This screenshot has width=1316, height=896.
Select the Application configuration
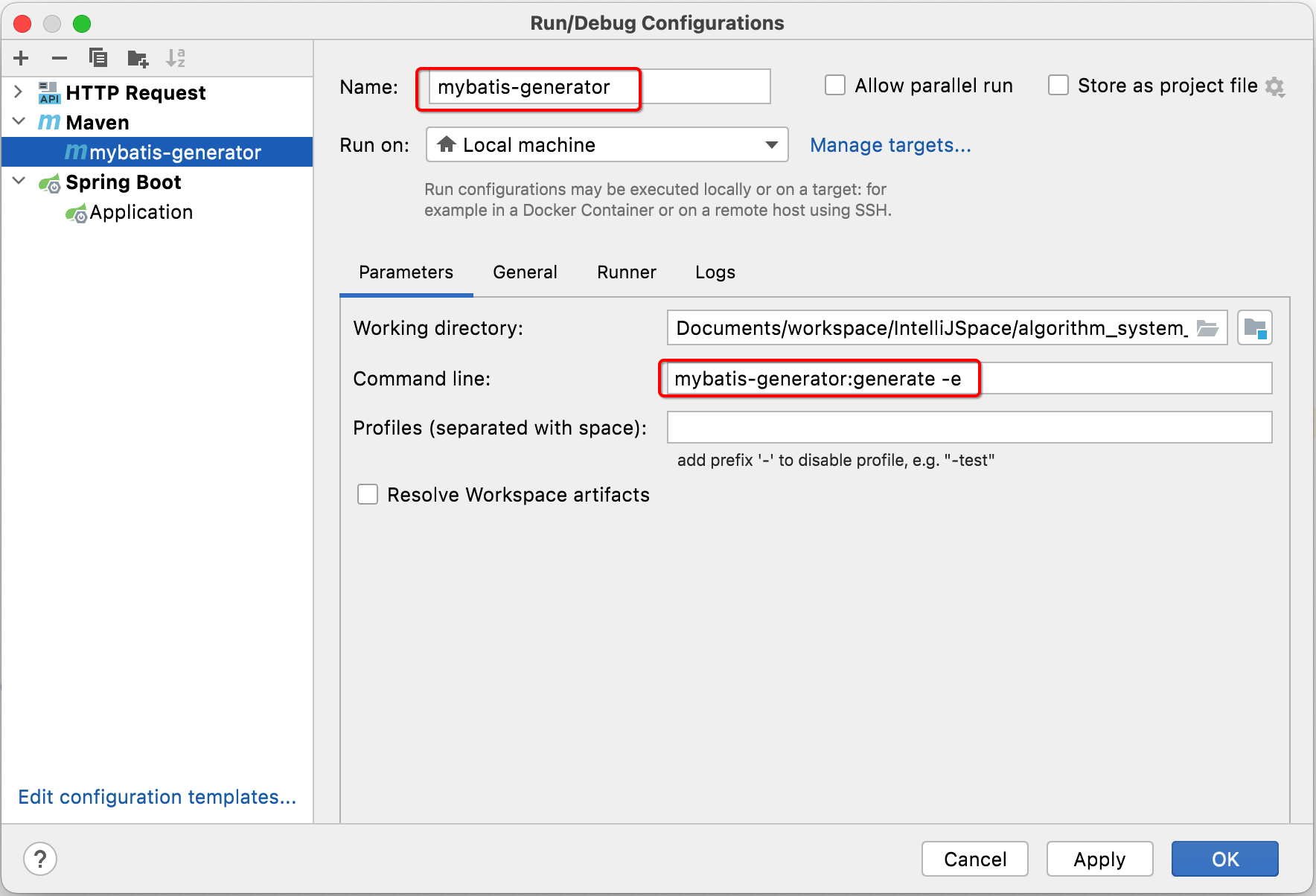tap(157, 212)
